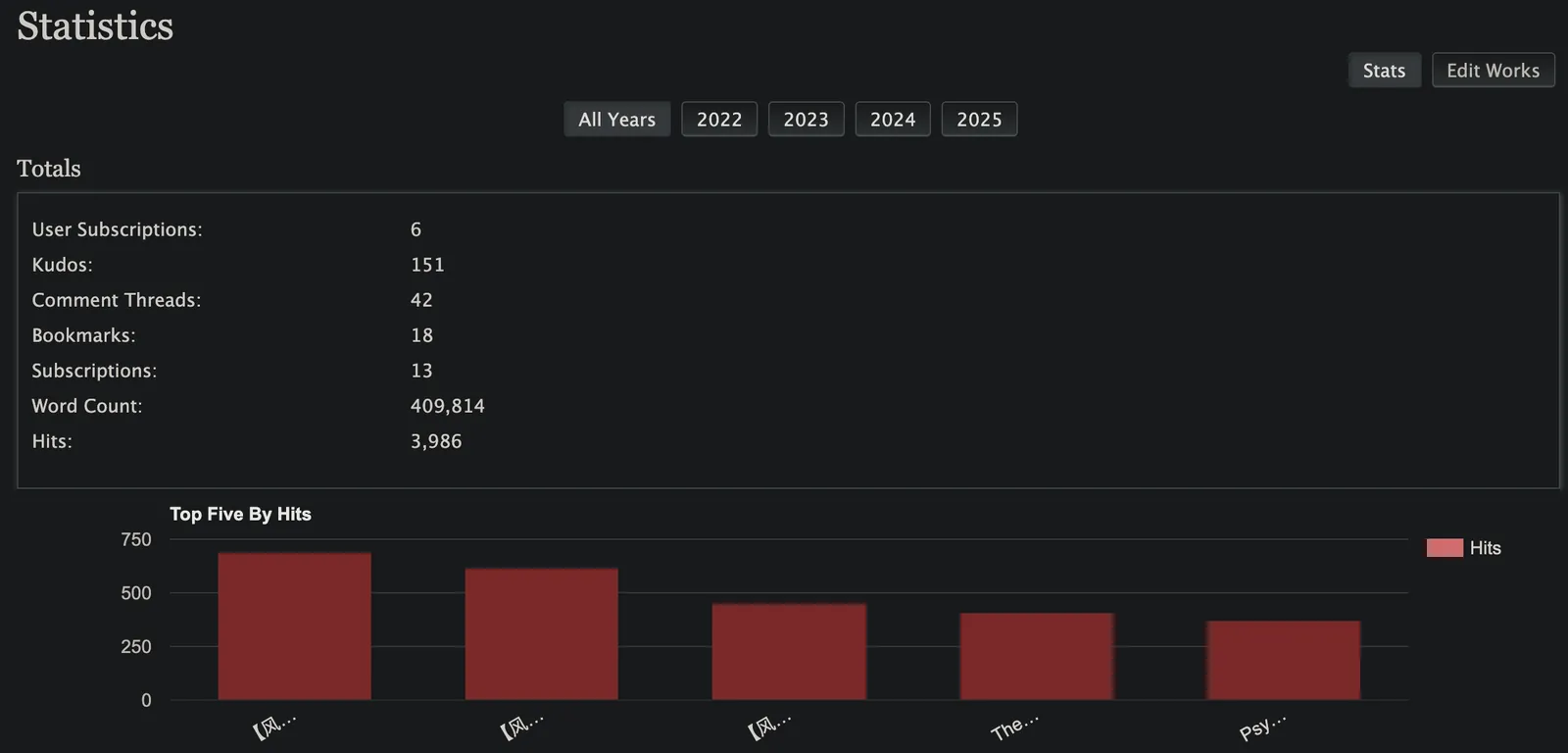The width and height of the screenshot is (1568, 753).
Task: Click the Kudos value 151
Action: point(427,265)
